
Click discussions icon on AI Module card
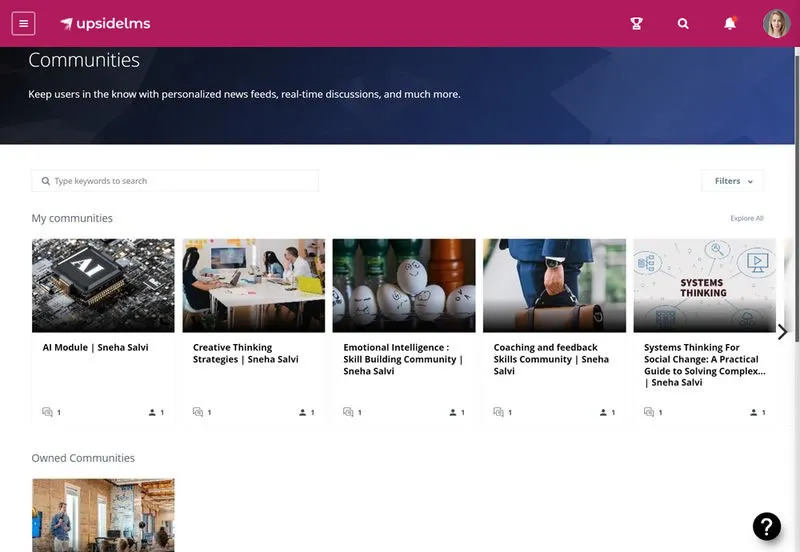47,412
